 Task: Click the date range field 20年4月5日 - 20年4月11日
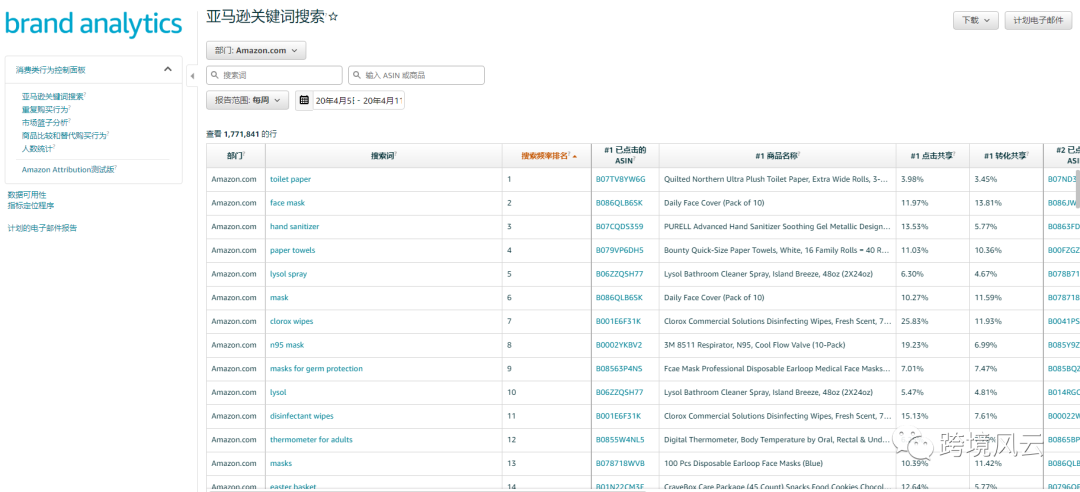(x=358, y=100)
